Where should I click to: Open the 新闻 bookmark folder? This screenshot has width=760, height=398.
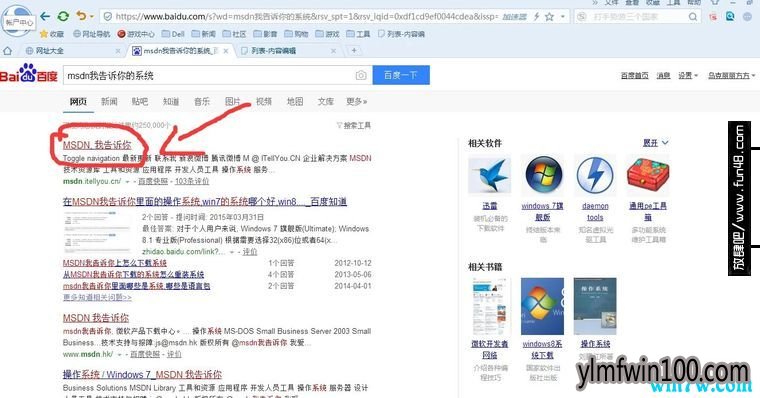coord(204,34)
